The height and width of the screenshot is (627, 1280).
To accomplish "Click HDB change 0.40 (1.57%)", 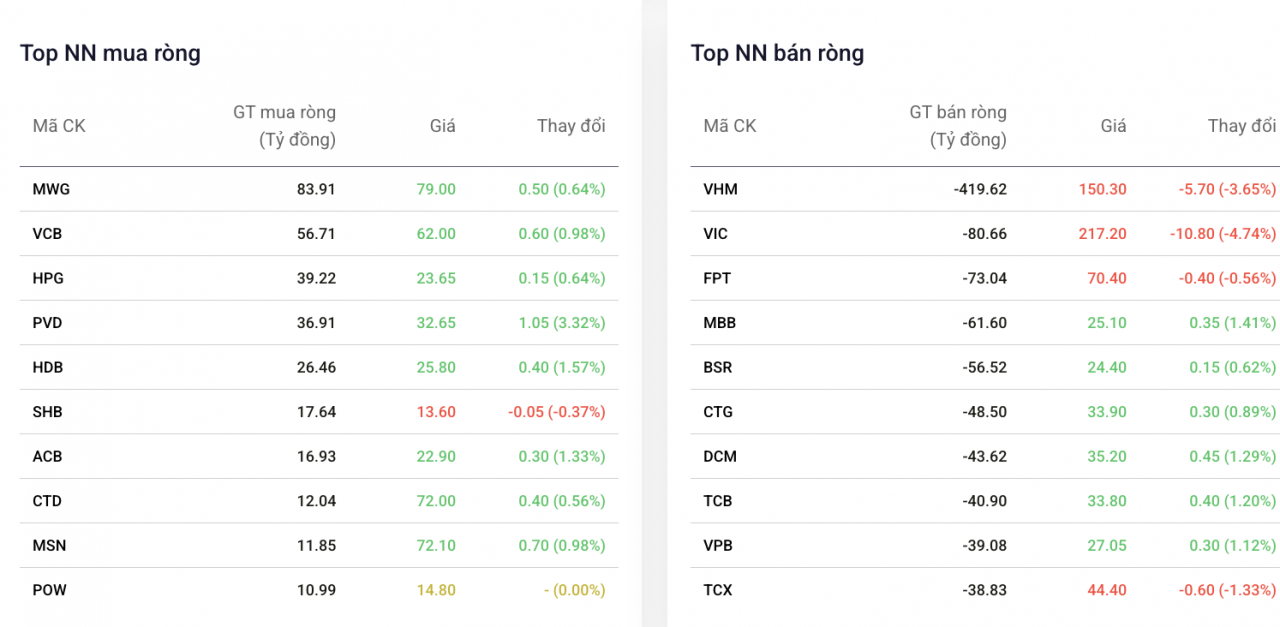I will (x=562, y=367).
